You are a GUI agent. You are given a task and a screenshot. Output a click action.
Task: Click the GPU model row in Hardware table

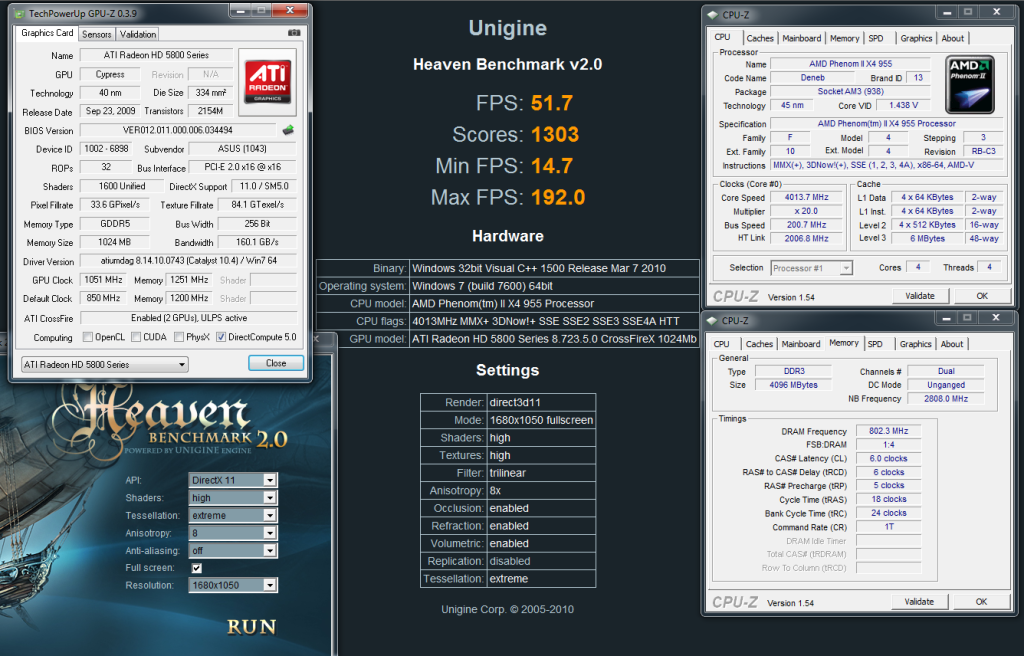[507, 339]
